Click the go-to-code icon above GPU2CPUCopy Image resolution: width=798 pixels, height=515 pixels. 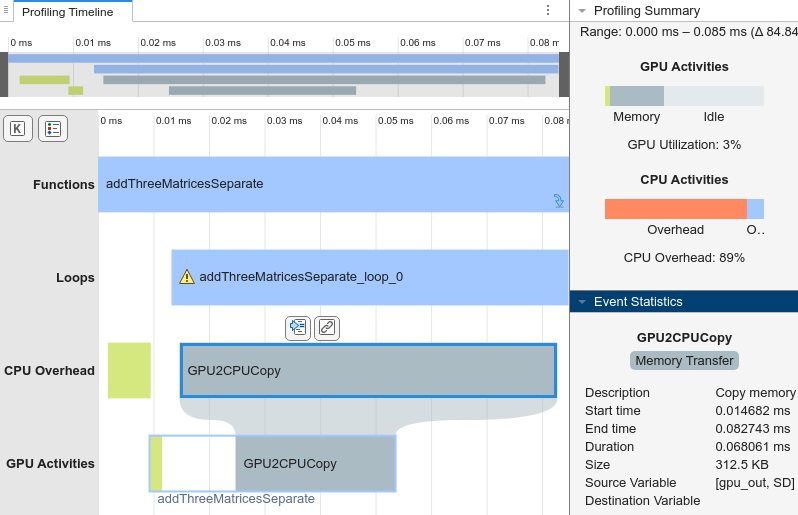[297, 328]
